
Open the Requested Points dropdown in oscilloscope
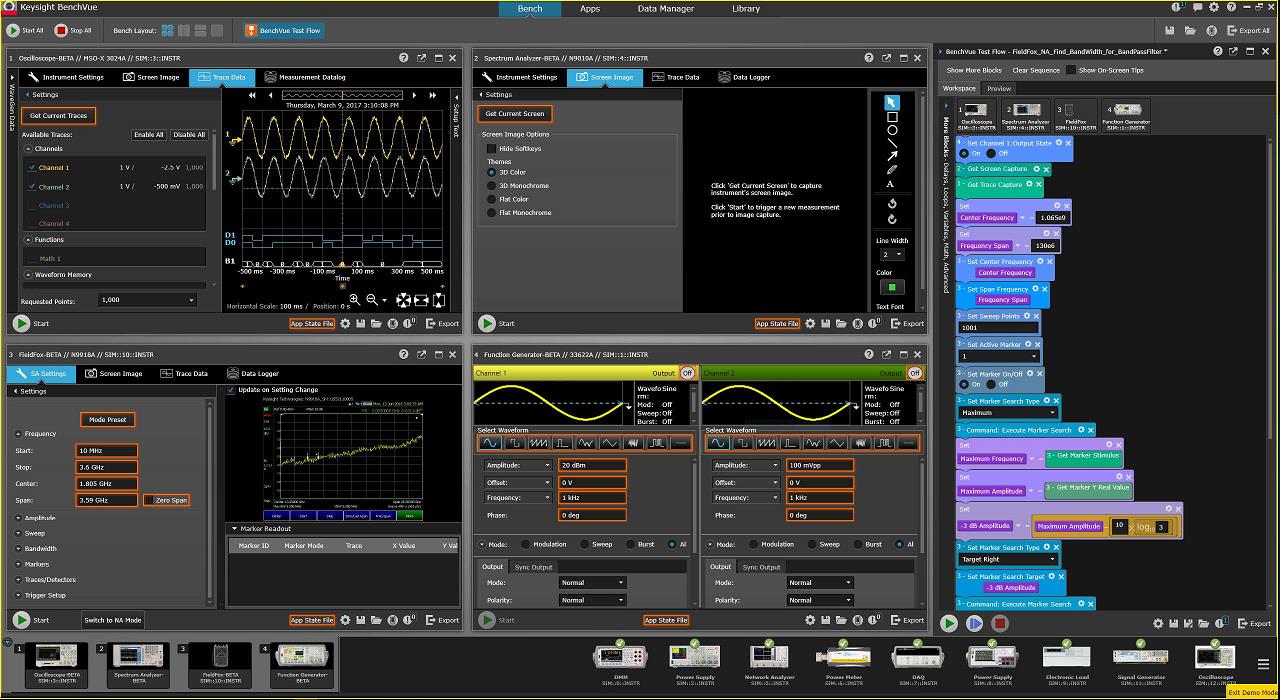(x=148, y=300)
